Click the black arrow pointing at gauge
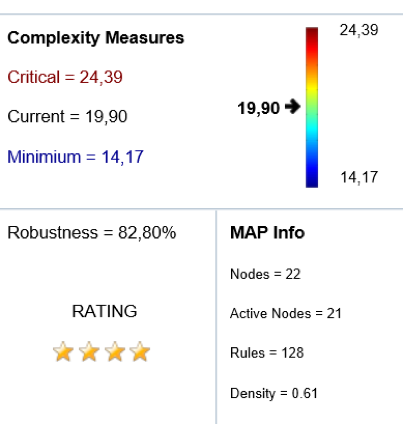 (293, 107)
